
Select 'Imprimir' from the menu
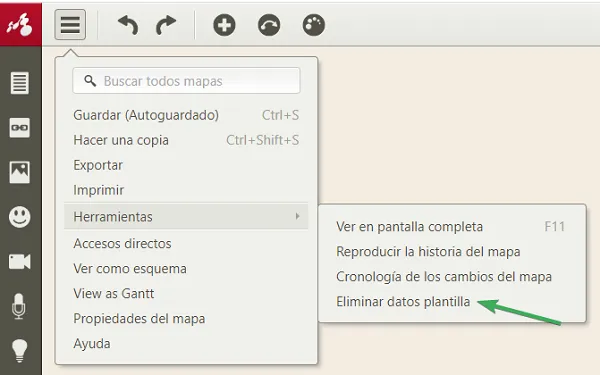click(x=186, y=190)
